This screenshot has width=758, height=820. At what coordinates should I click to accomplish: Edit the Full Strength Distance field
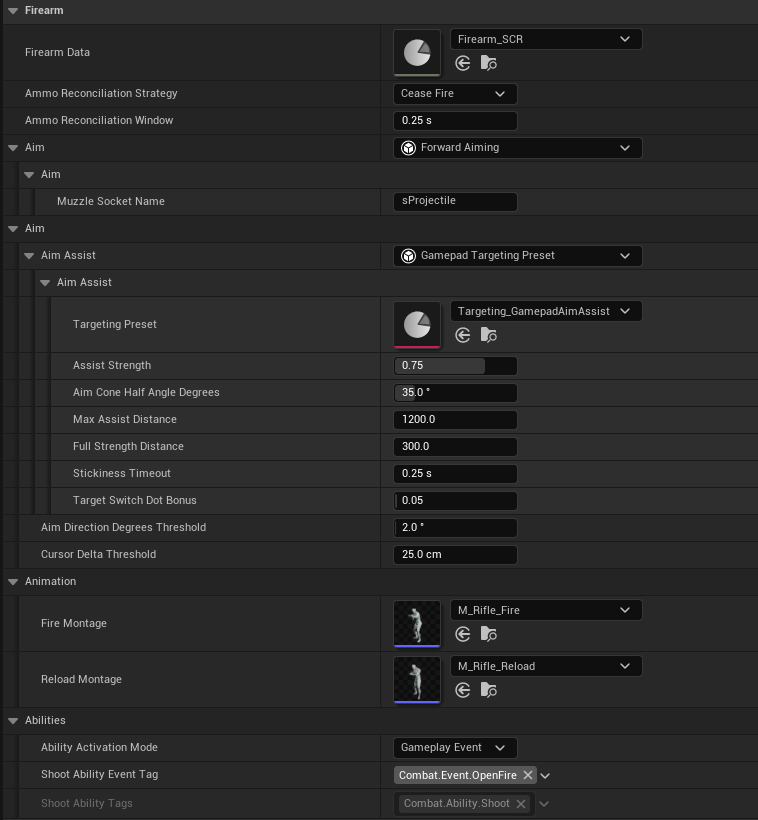pos(455,447)
